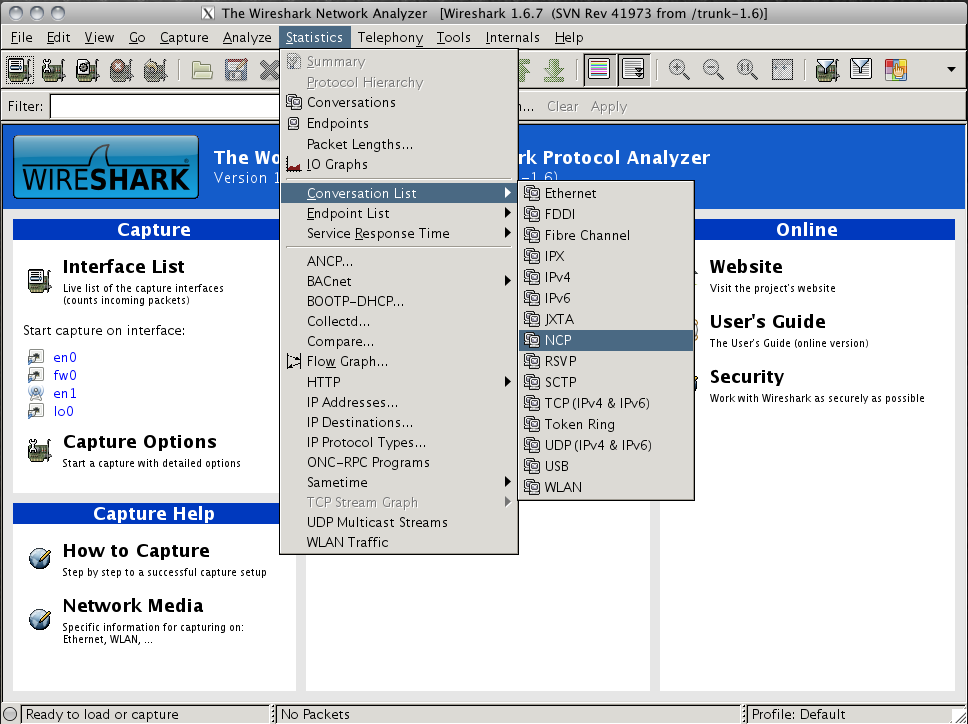Choose IO Graphs menu entry

click(399, 165)
